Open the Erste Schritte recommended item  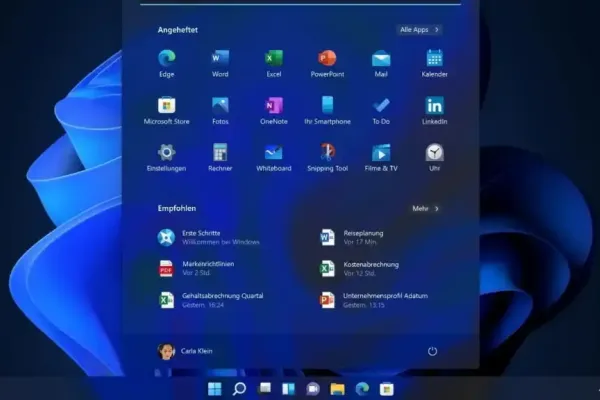(209, 237)
